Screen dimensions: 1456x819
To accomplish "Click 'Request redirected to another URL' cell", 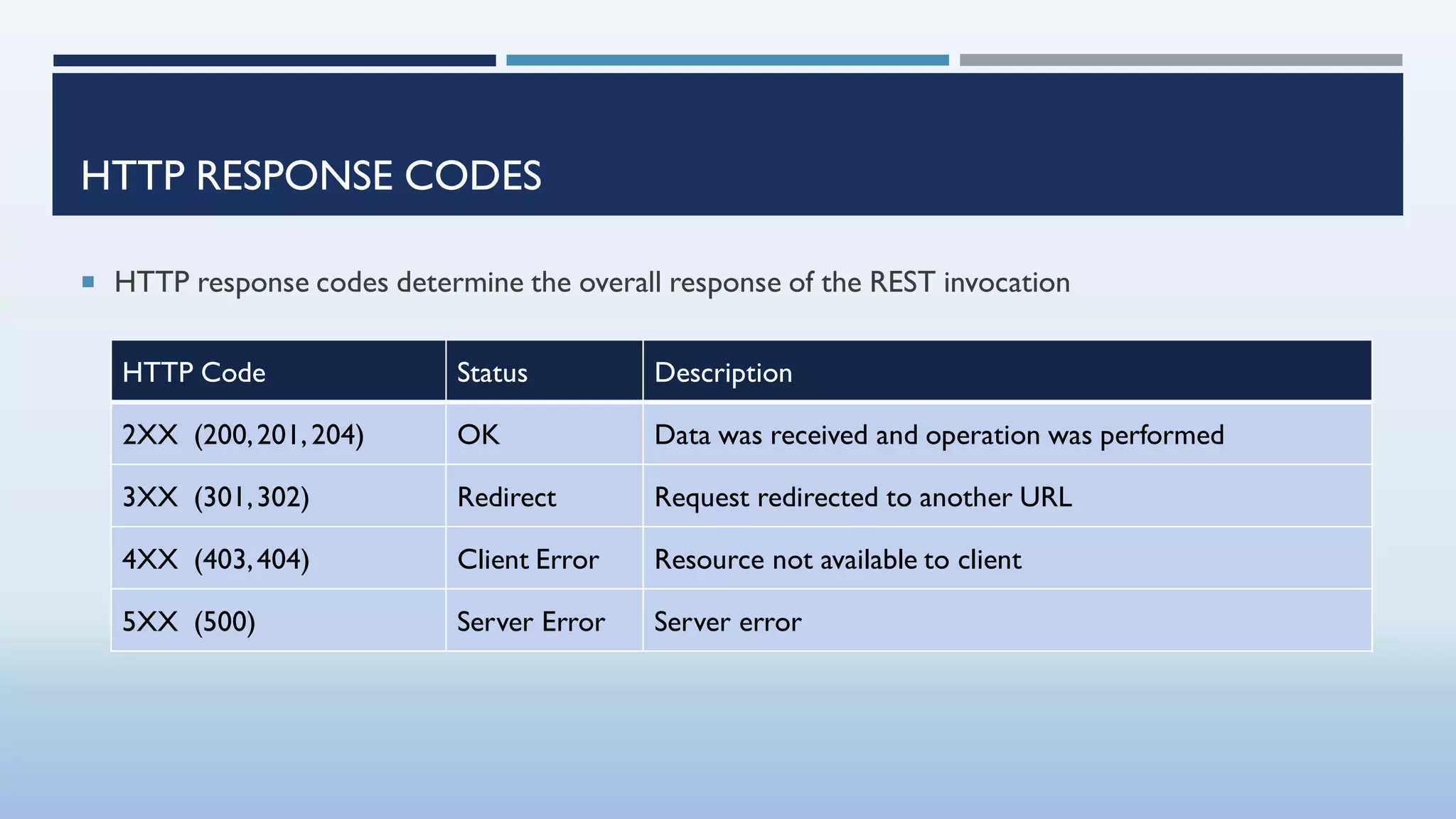I will (x=1007, y=496).
